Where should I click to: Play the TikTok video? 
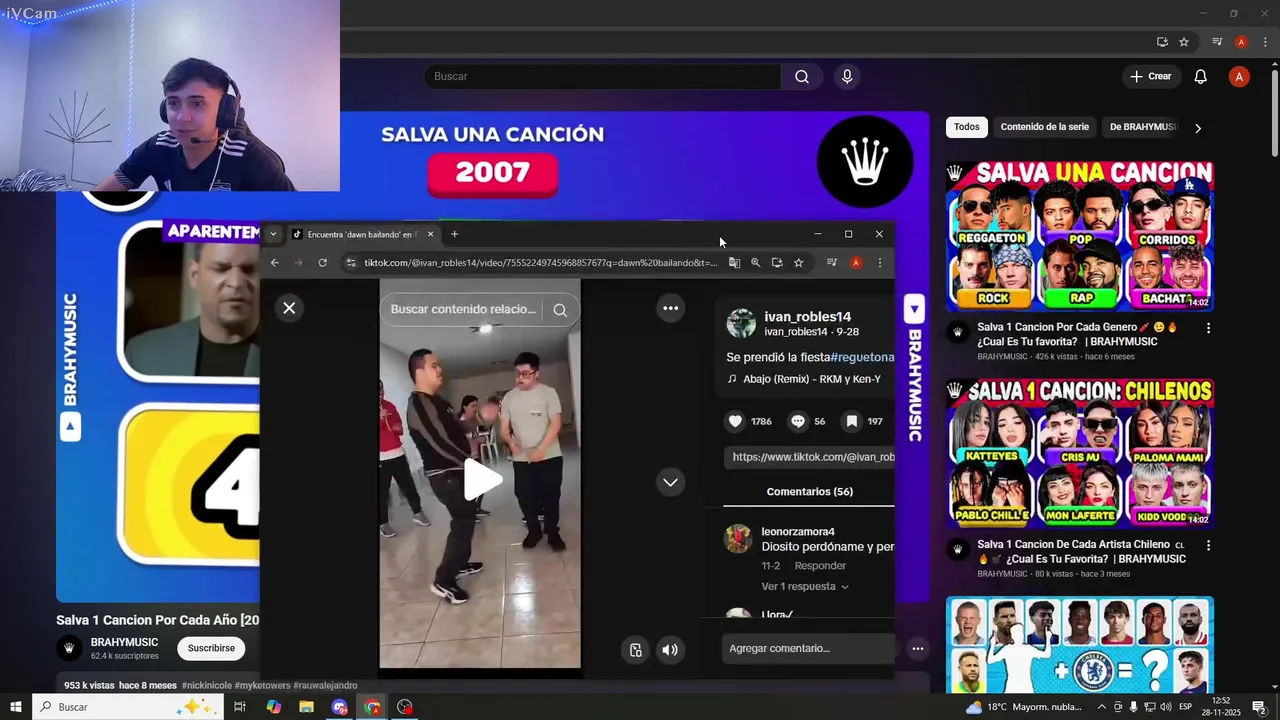click(x=481, y=480)
